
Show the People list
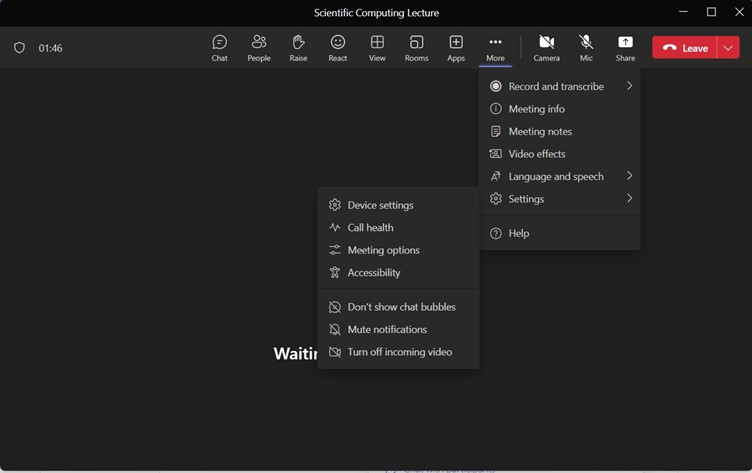tap(259, 47)
